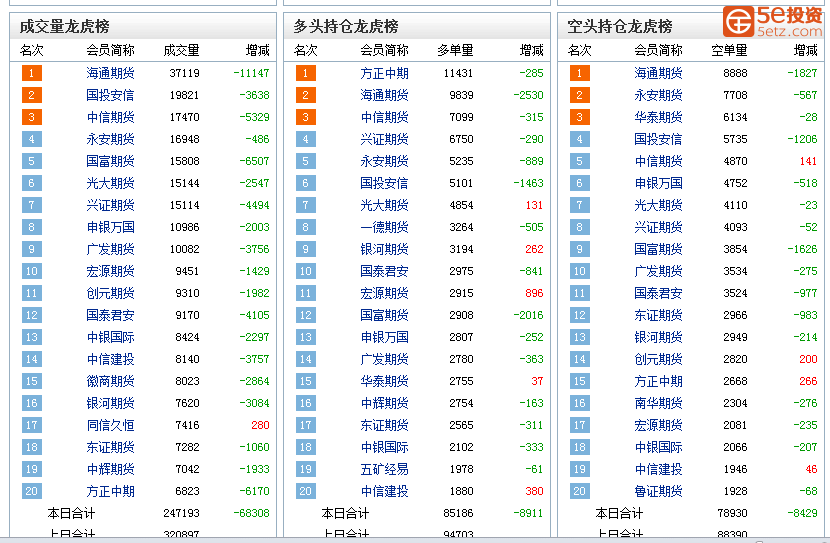Select 中信建投 in 多头持仓龙虎榜 table
Screen dimensions: 830x543
click(x=384, y=491)
